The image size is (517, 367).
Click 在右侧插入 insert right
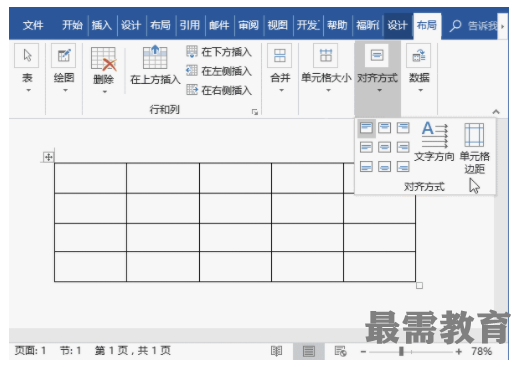(x=219, y=90)
